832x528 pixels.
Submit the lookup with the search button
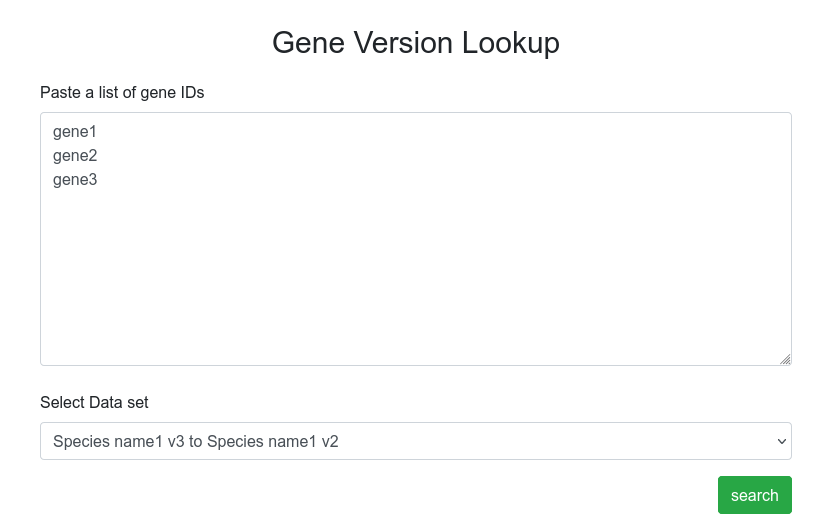(x=755, y=495)
